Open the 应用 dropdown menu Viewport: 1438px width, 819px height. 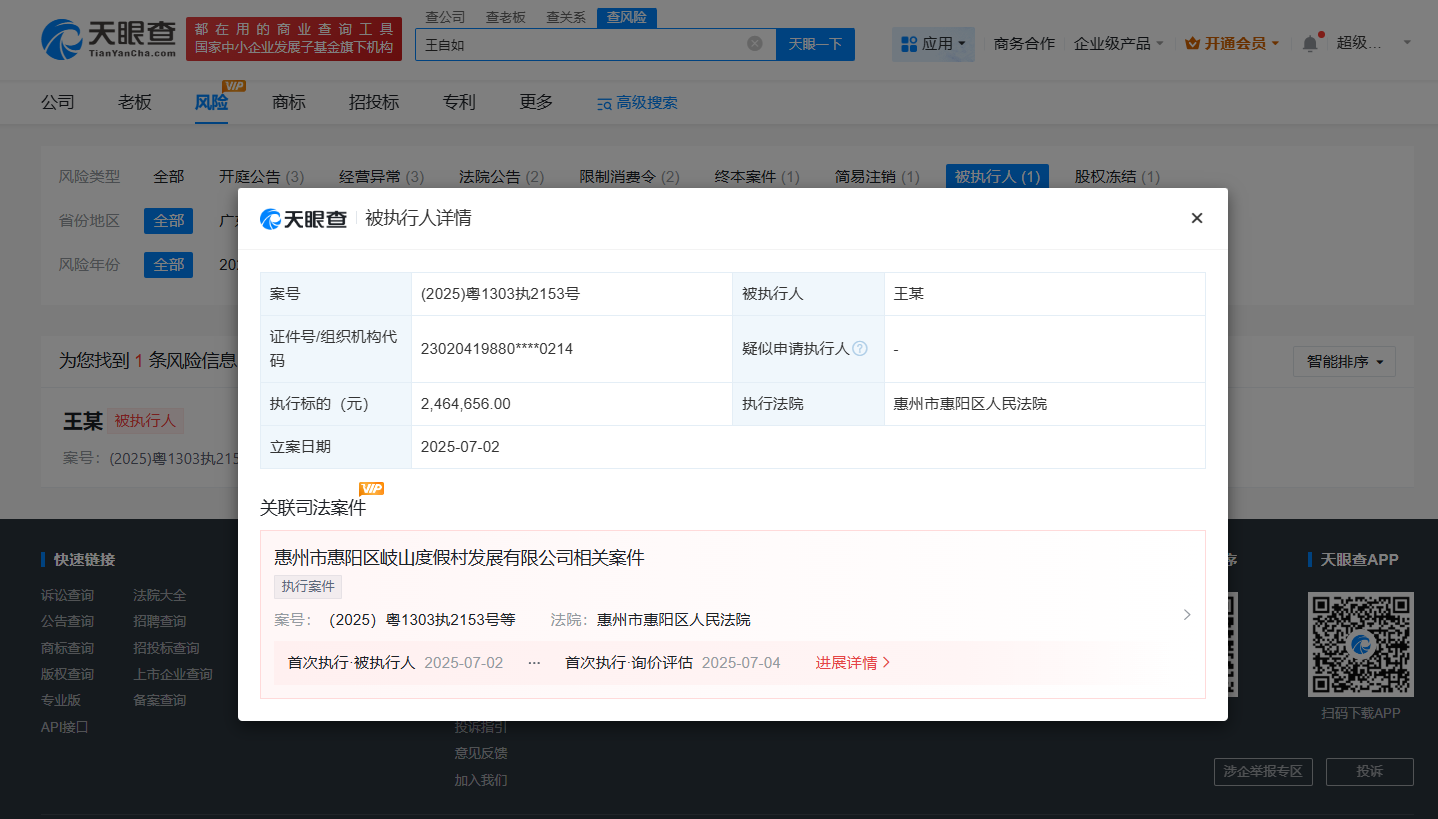click(x=933, y=44)
